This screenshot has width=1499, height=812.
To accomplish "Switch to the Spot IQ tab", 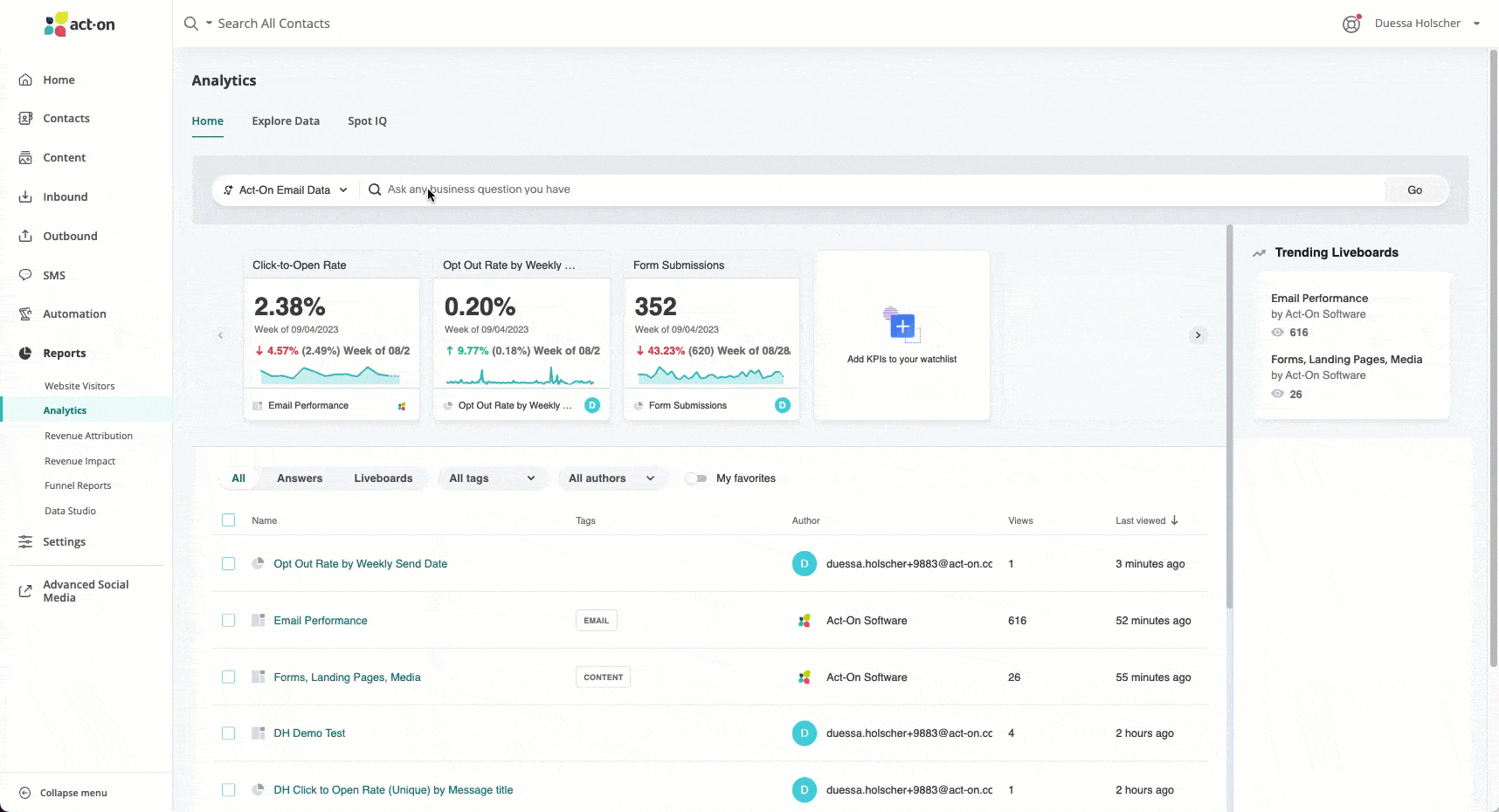I will click(x=367, y=120).
